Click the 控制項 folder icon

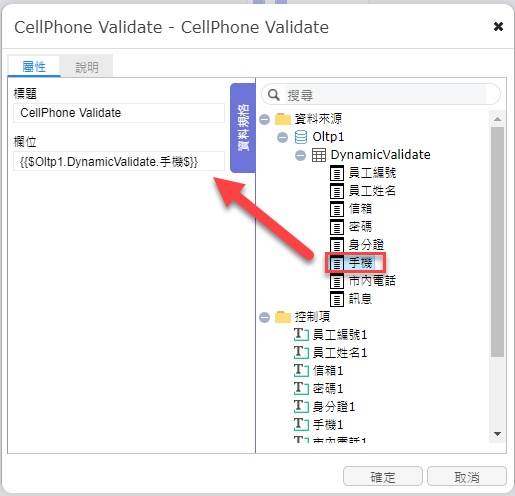pos(283,317)
